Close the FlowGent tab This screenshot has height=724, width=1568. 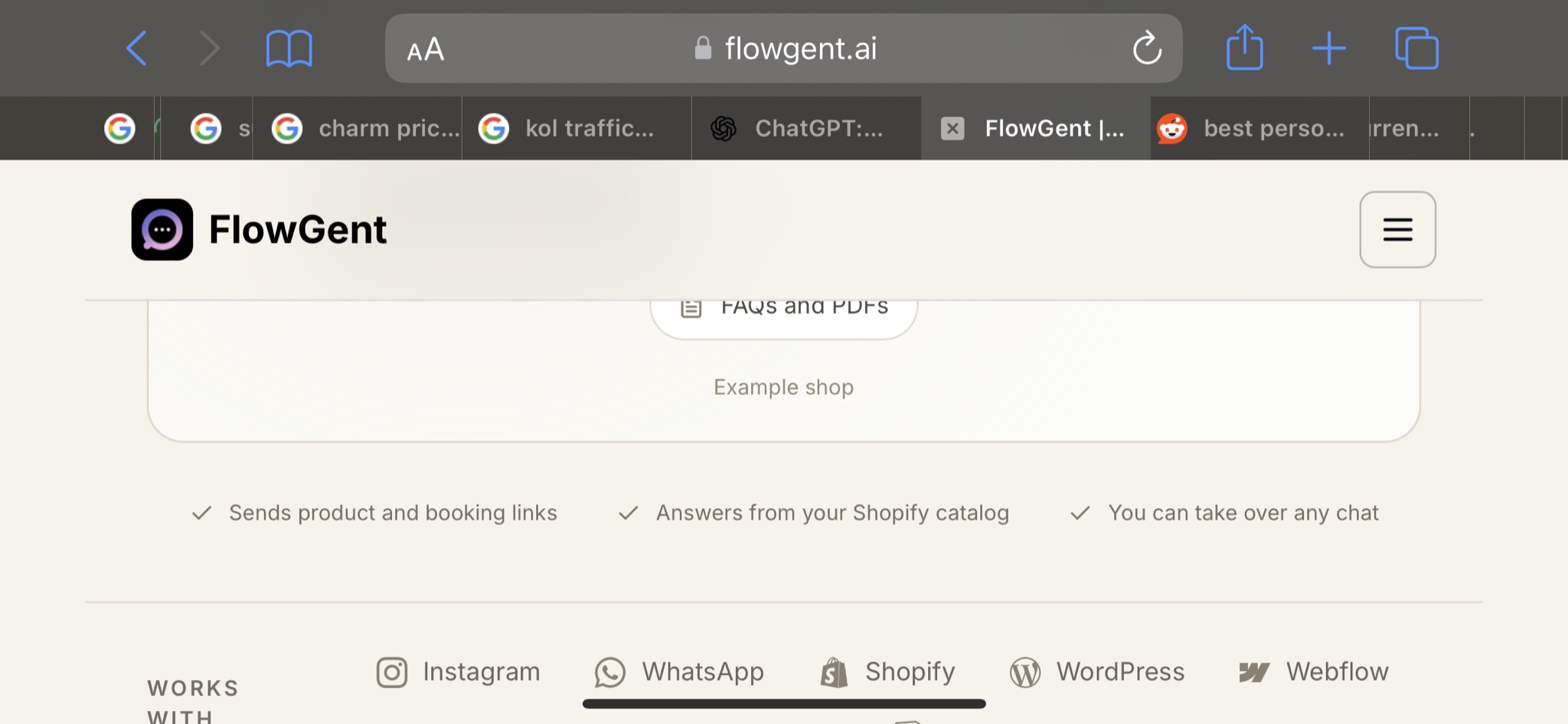pyautogui.click(x=952, y=128)
